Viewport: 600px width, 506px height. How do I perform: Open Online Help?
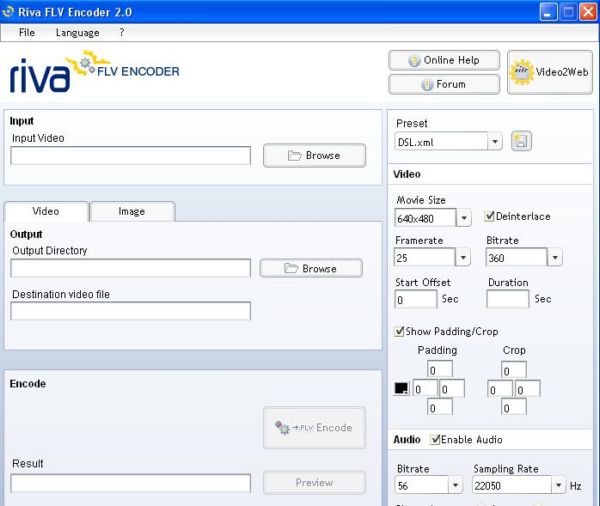tap(444, 60)
